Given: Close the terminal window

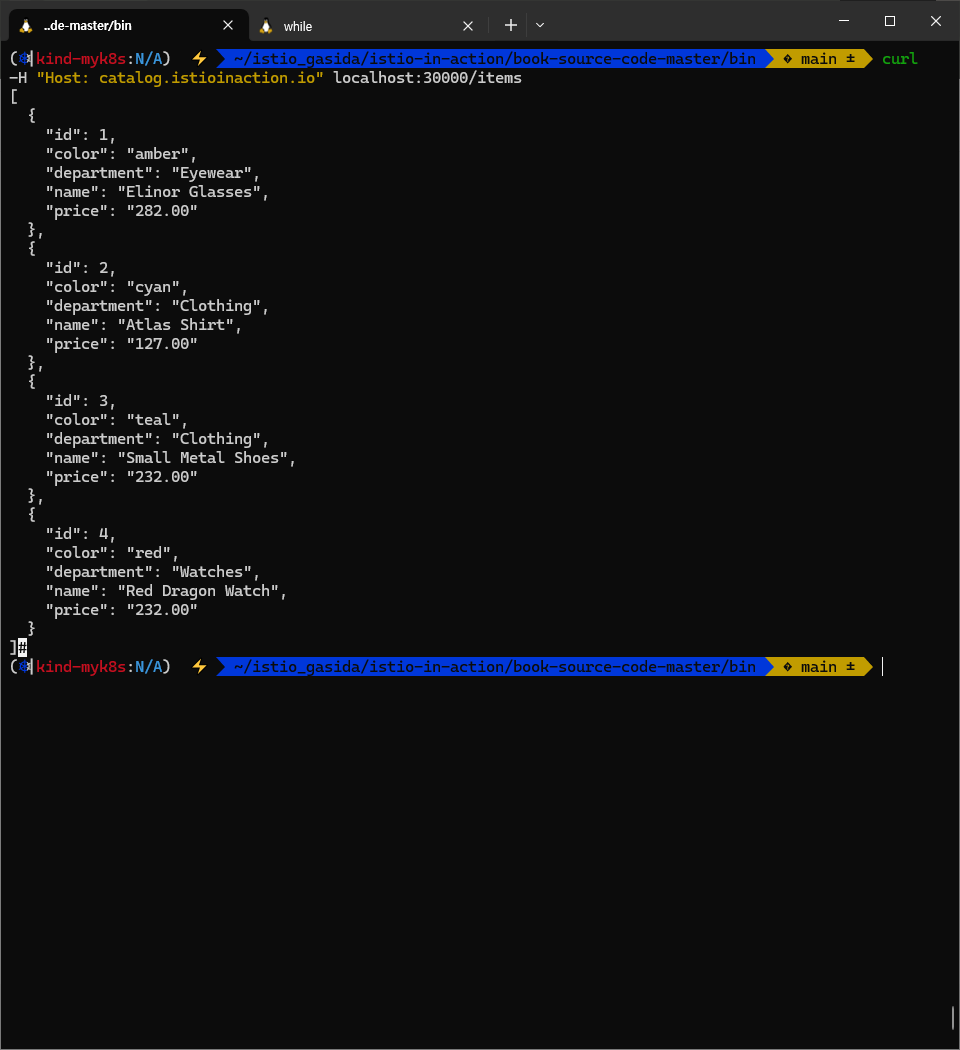Looking at the screenshot, I should tap(936, 21).
